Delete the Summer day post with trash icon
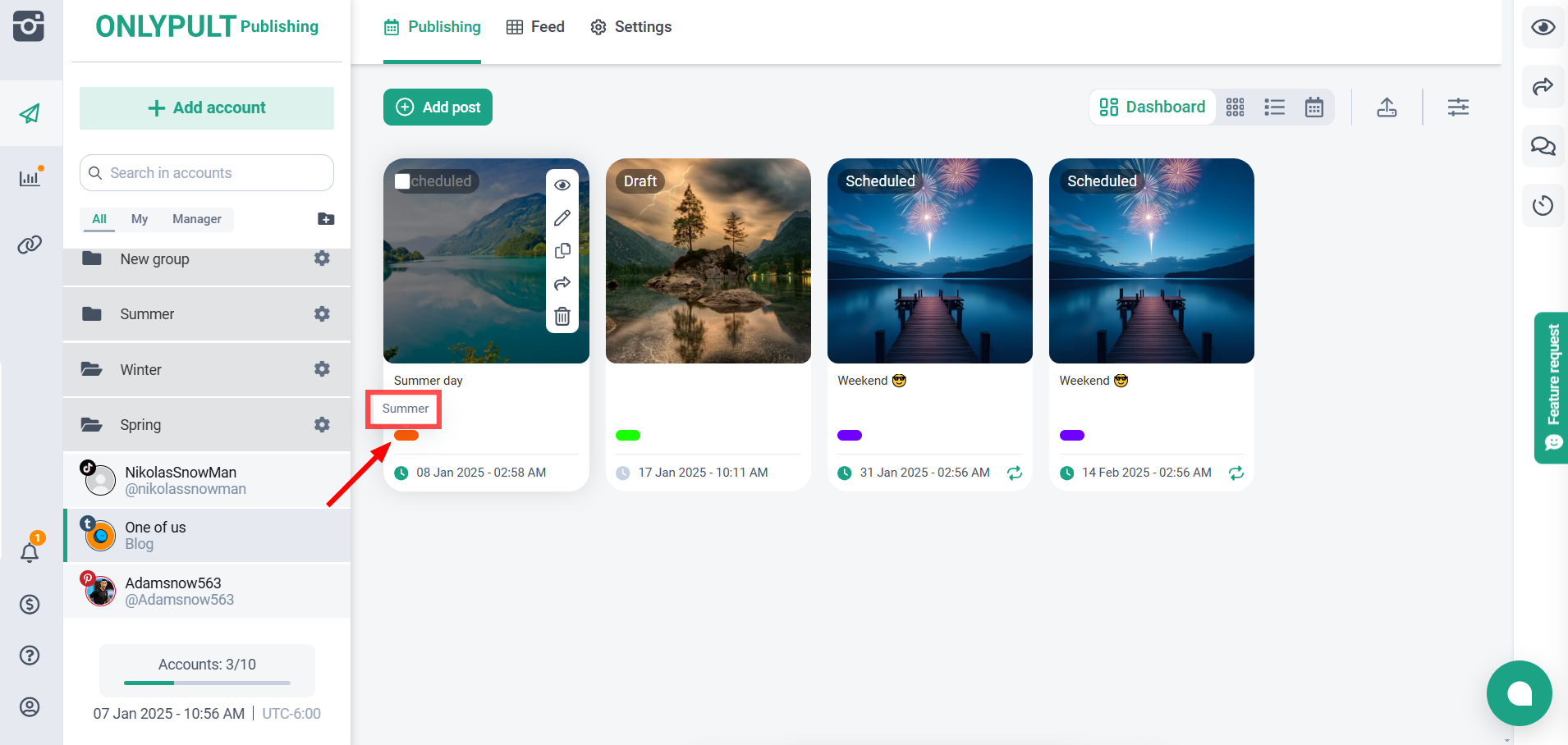The height and width of the screenshot is (745, 1568). point(562,317)
